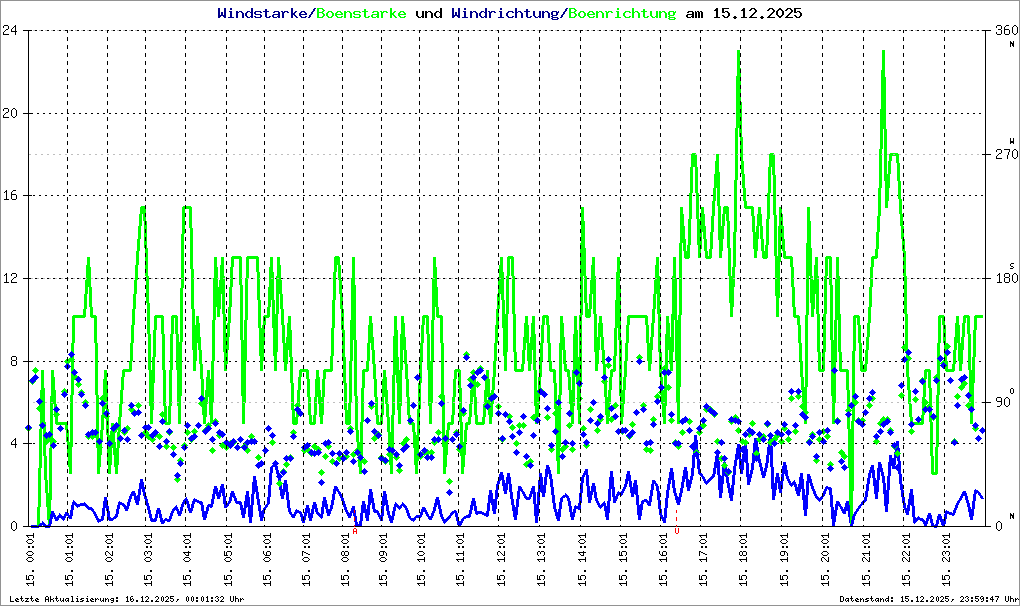Click the Datenstand timestamp footer
This screenshot has height=606, width=1020.
pos(929,599)
